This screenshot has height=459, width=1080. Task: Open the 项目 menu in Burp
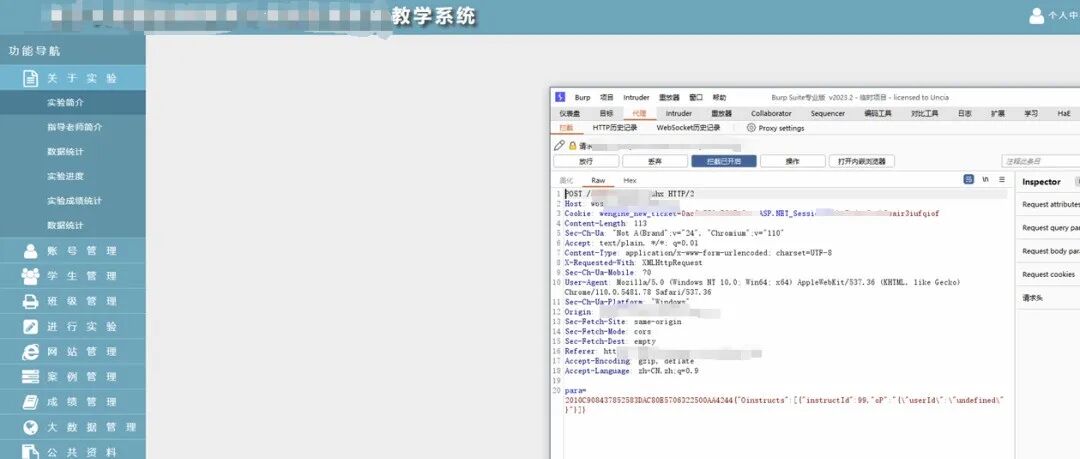[x=607, y=98]
